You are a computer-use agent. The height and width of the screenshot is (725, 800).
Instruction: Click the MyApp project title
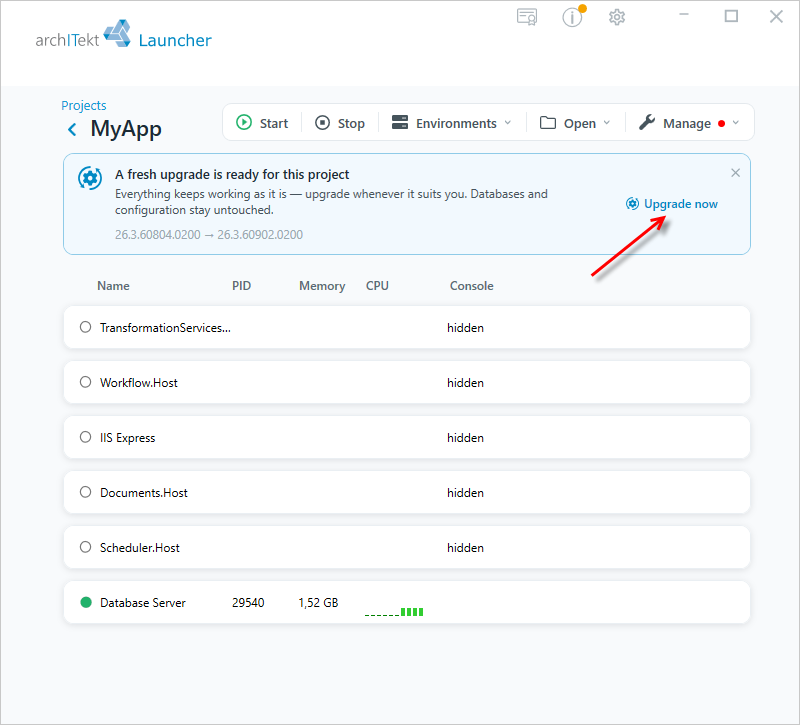pos(126,129)
